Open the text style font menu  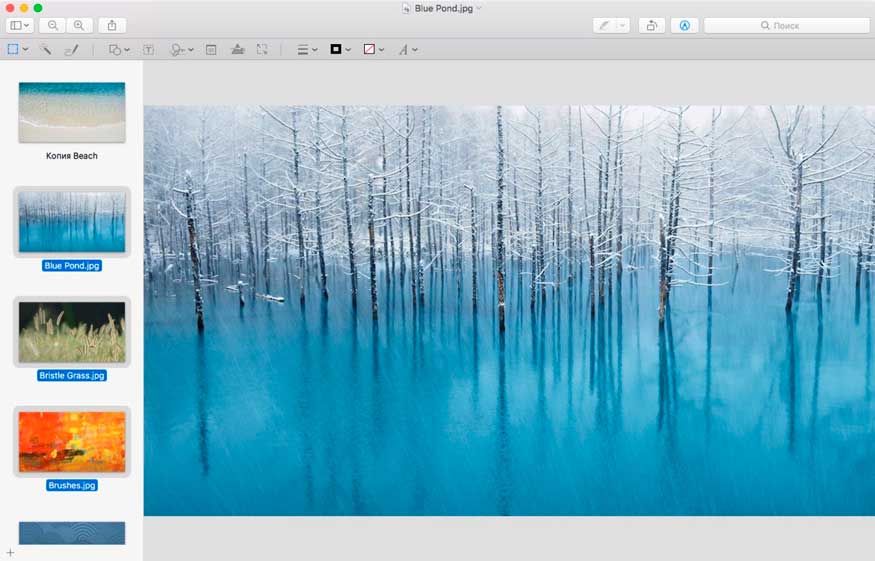pyautogui.click(x=408, y=50)
